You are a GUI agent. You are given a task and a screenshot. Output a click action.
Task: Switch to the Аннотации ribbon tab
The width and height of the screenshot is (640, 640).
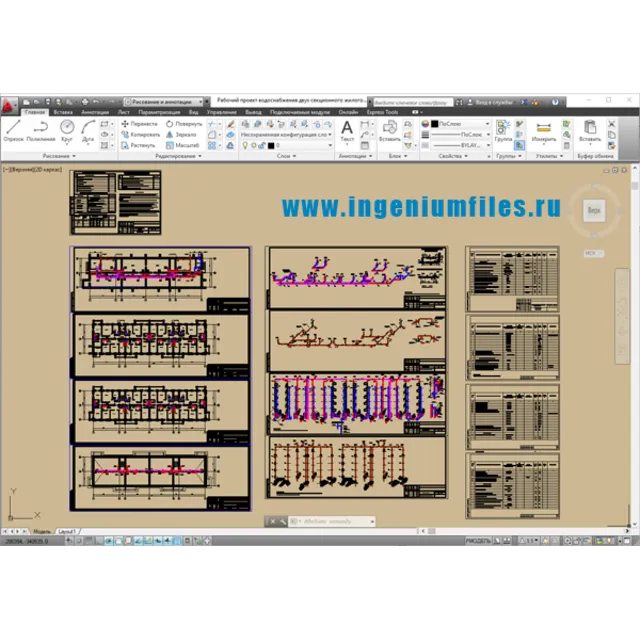click(x=95, y=112)
